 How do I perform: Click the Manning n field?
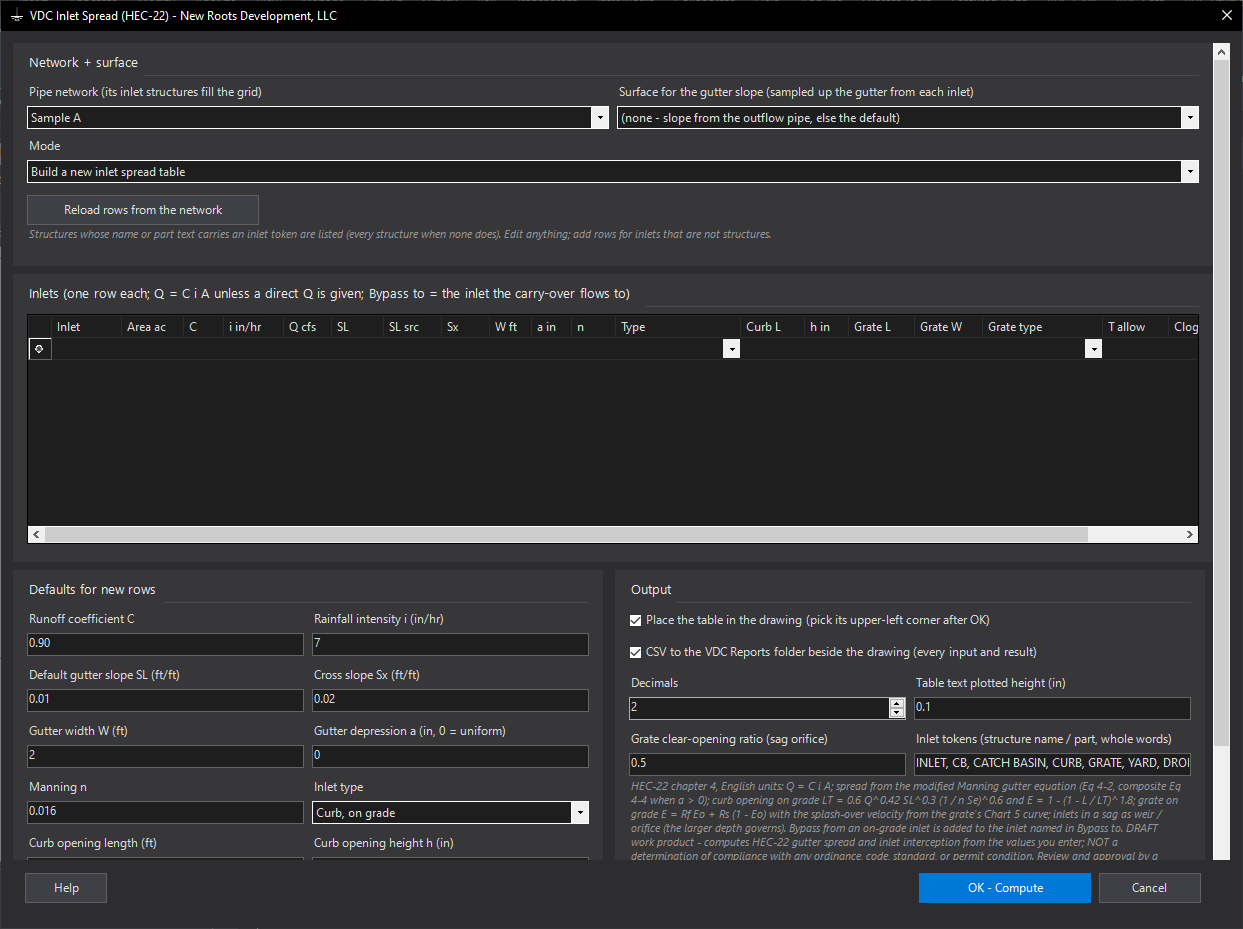point(165,813)
